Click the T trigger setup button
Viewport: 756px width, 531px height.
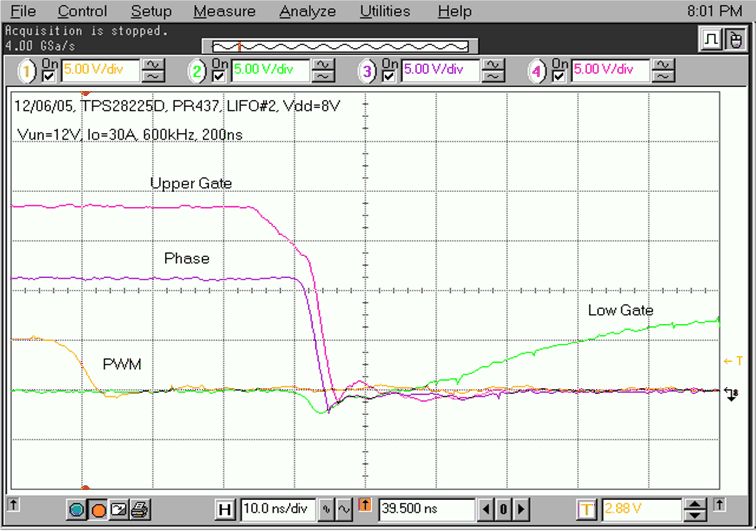587,509
